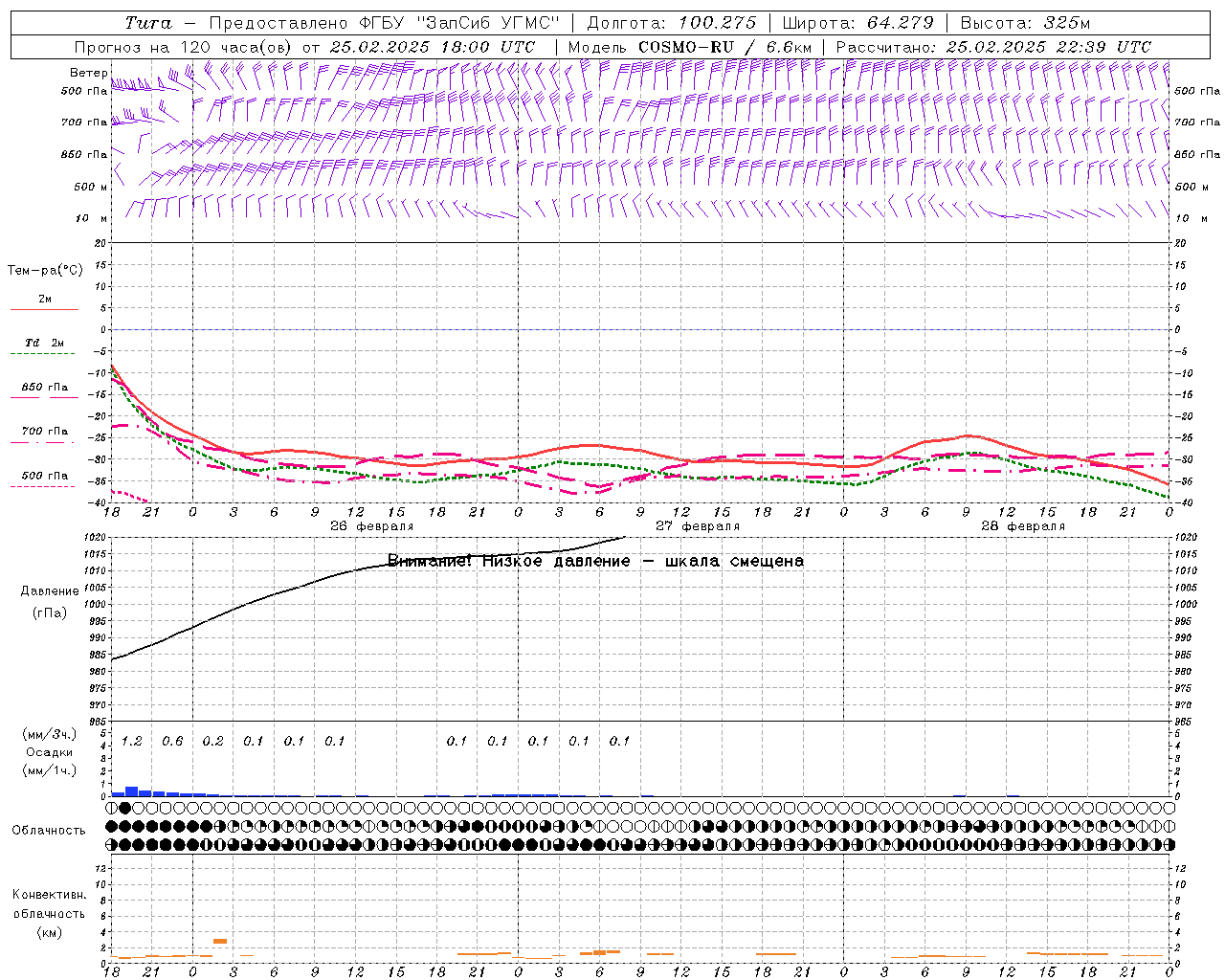Select "500 гПа" legend entry in temperature panel
The image size is (1225, 980).
click(x=45, y=476)
